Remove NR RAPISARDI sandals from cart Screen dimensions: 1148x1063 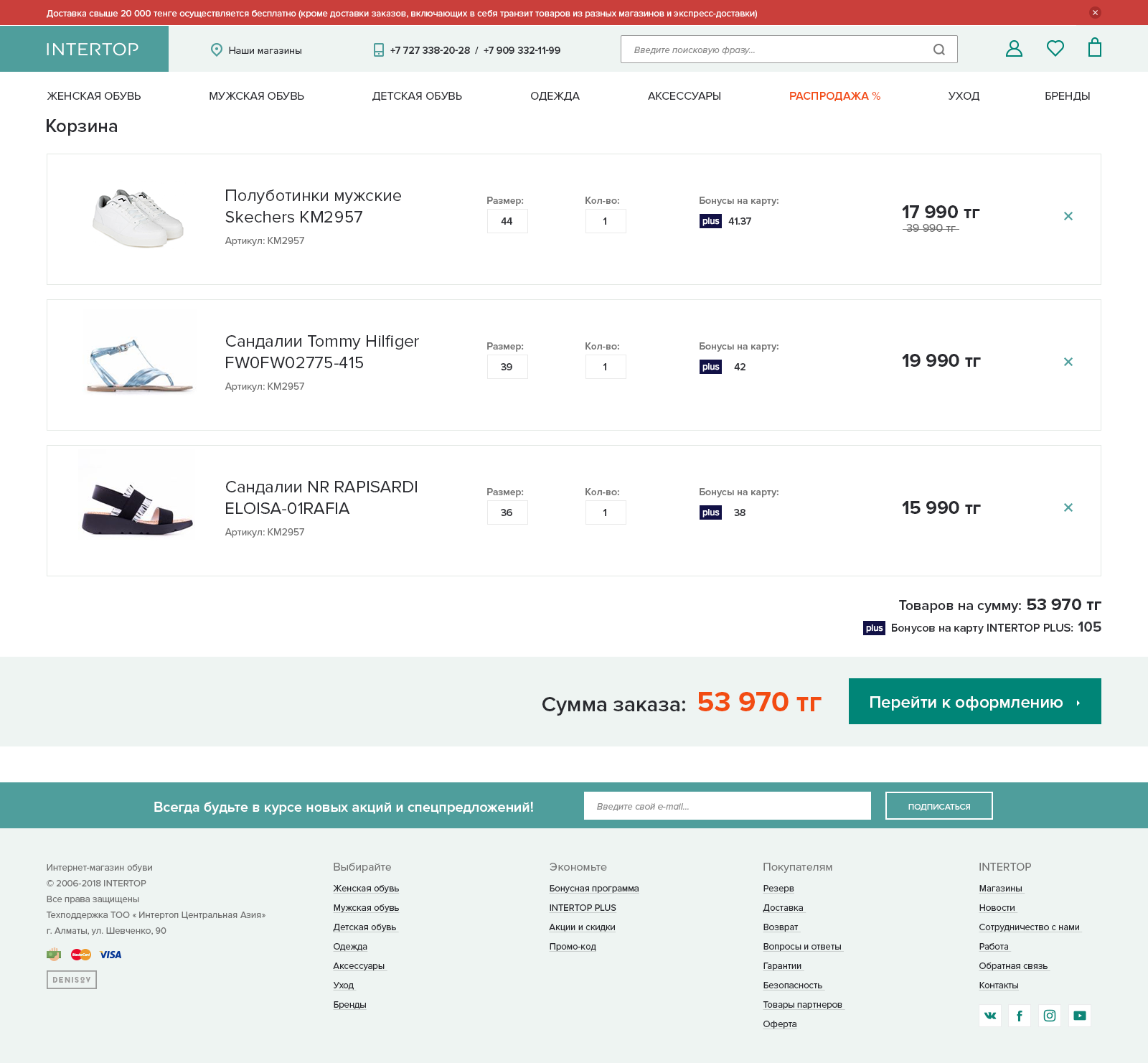(x=1068, y=507)
